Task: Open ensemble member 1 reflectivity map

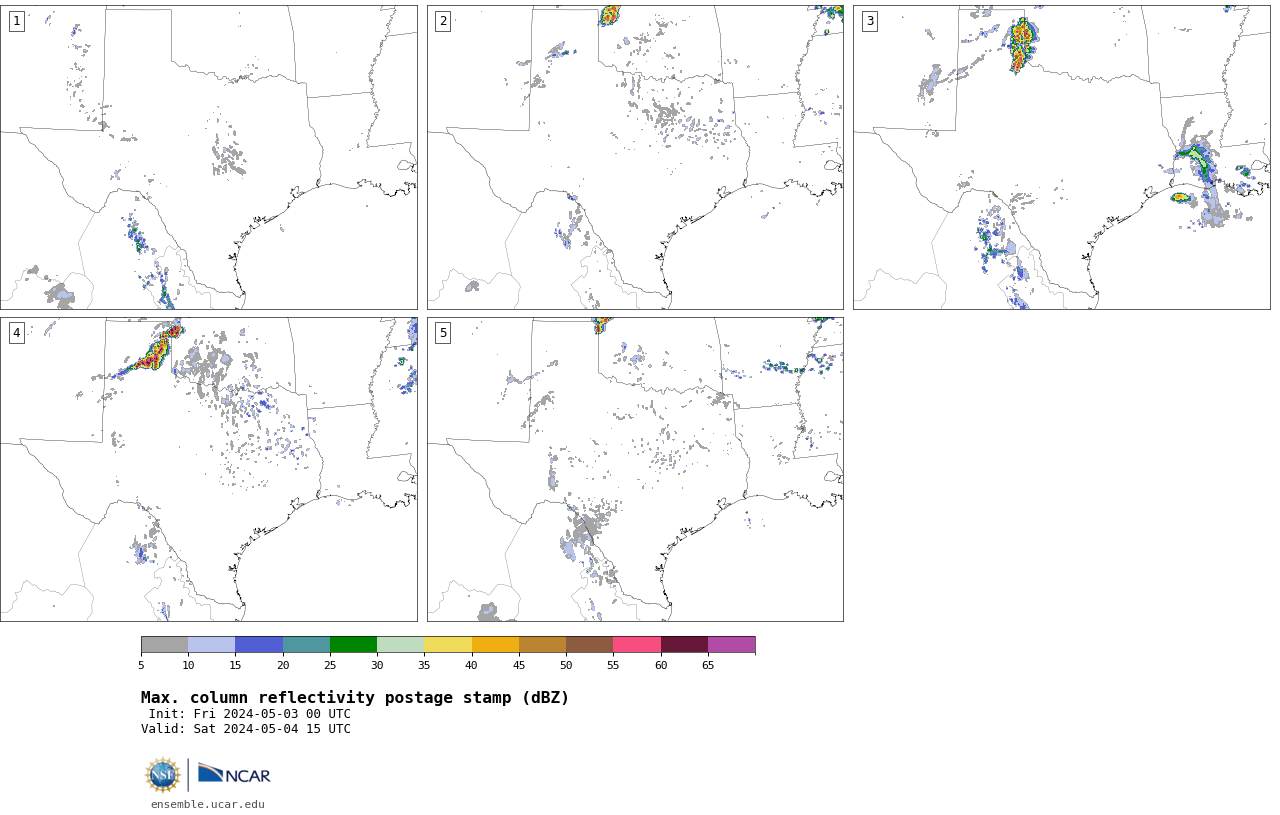Action: pyautogui.click(x=209, y=157)
